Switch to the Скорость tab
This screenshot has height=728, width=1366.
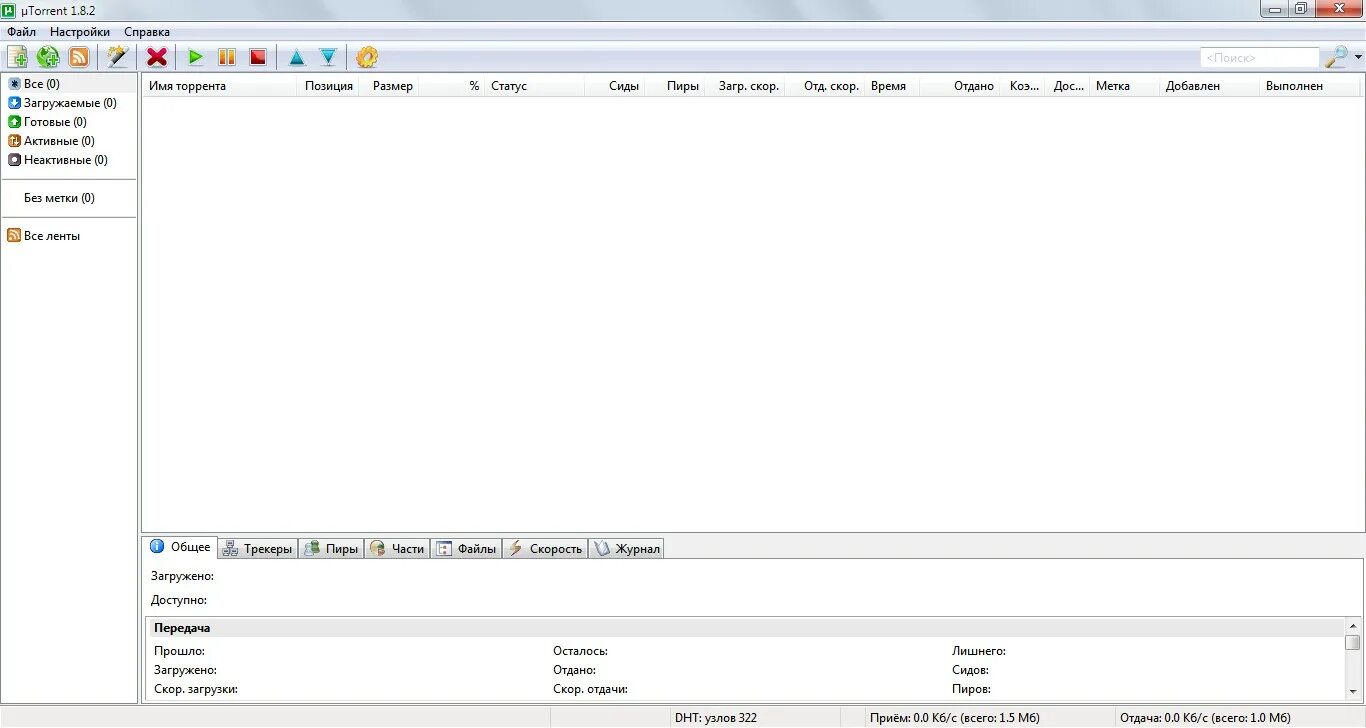click(x=545, y=549)
